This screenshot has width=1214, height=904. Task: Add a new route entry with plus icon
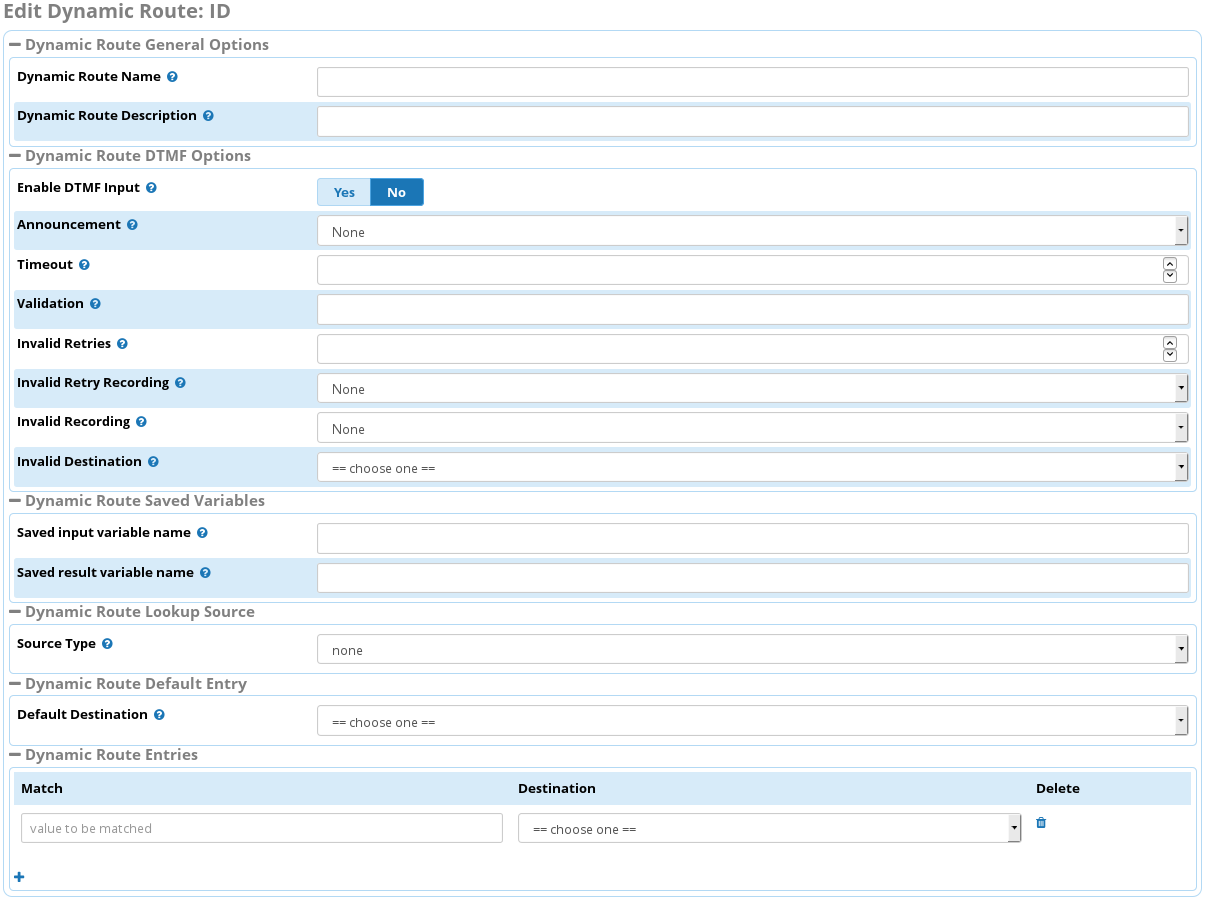[19, 877]
